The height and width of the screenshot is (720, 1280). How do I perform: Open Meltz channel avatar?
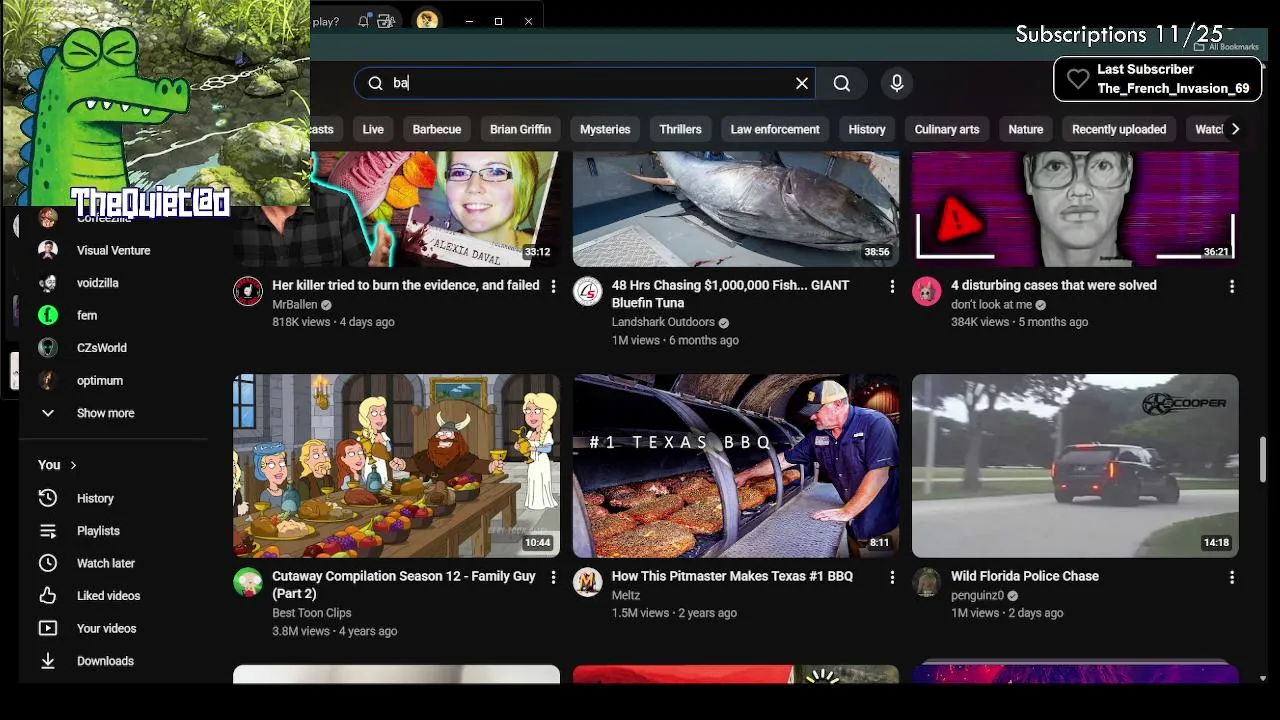[x=587, y=582]
